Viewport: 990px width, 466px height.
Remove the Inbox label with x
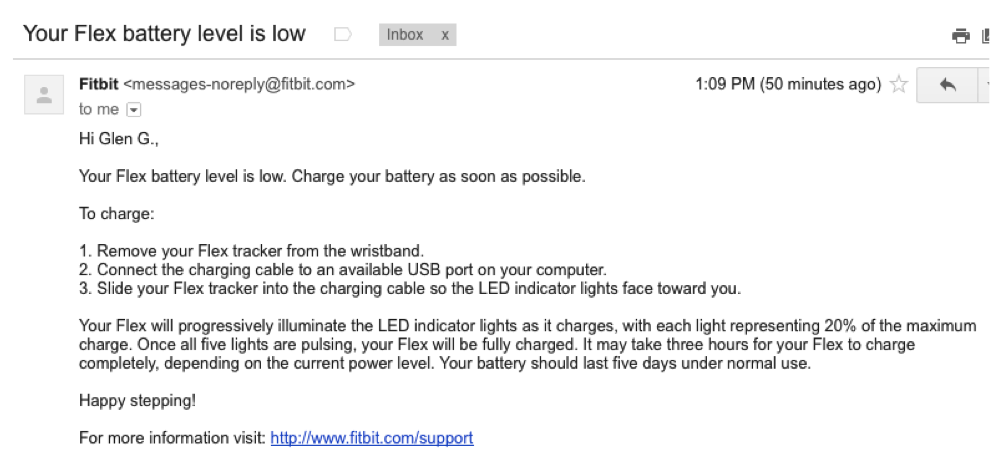[444, 35]
